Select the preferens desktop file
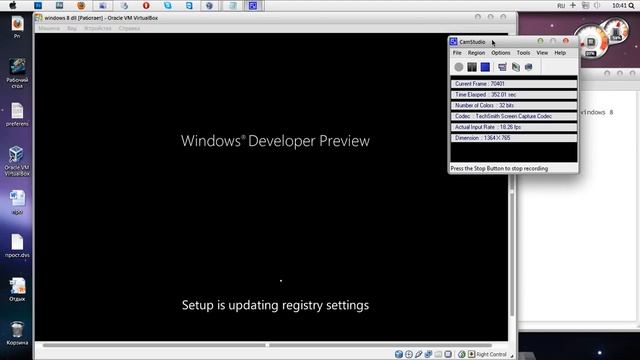 [x=17, y=114]
